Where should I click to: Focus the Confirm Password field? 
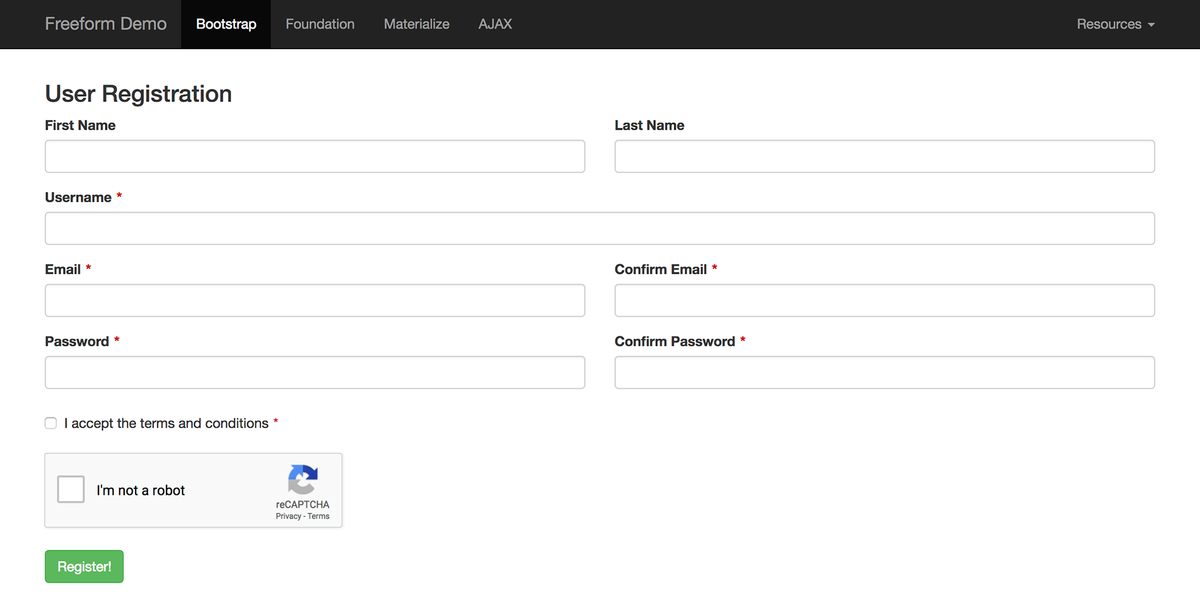tap(885, 372)
